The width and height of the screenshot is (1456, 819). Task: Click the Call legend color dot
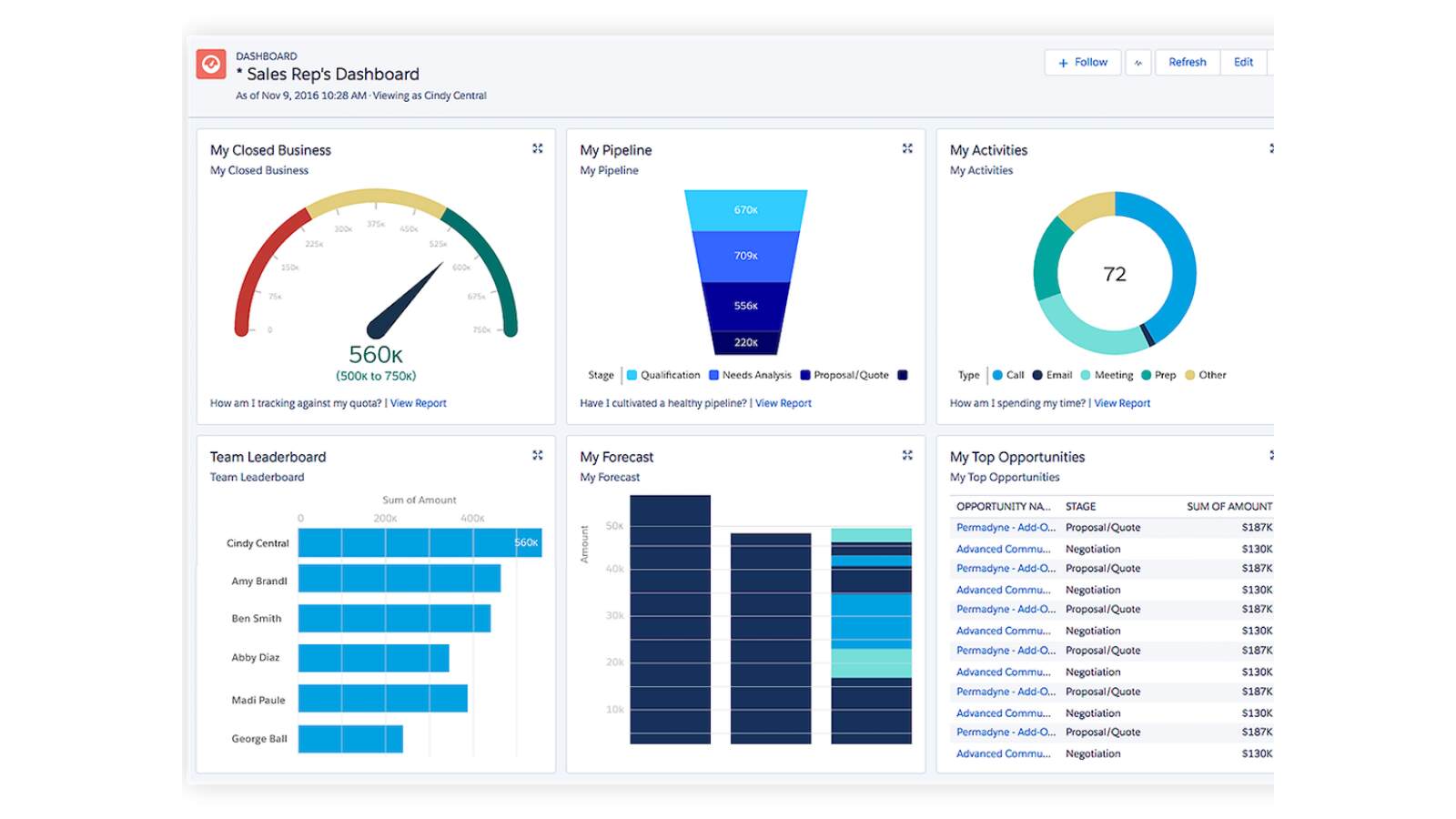point(997,375)
